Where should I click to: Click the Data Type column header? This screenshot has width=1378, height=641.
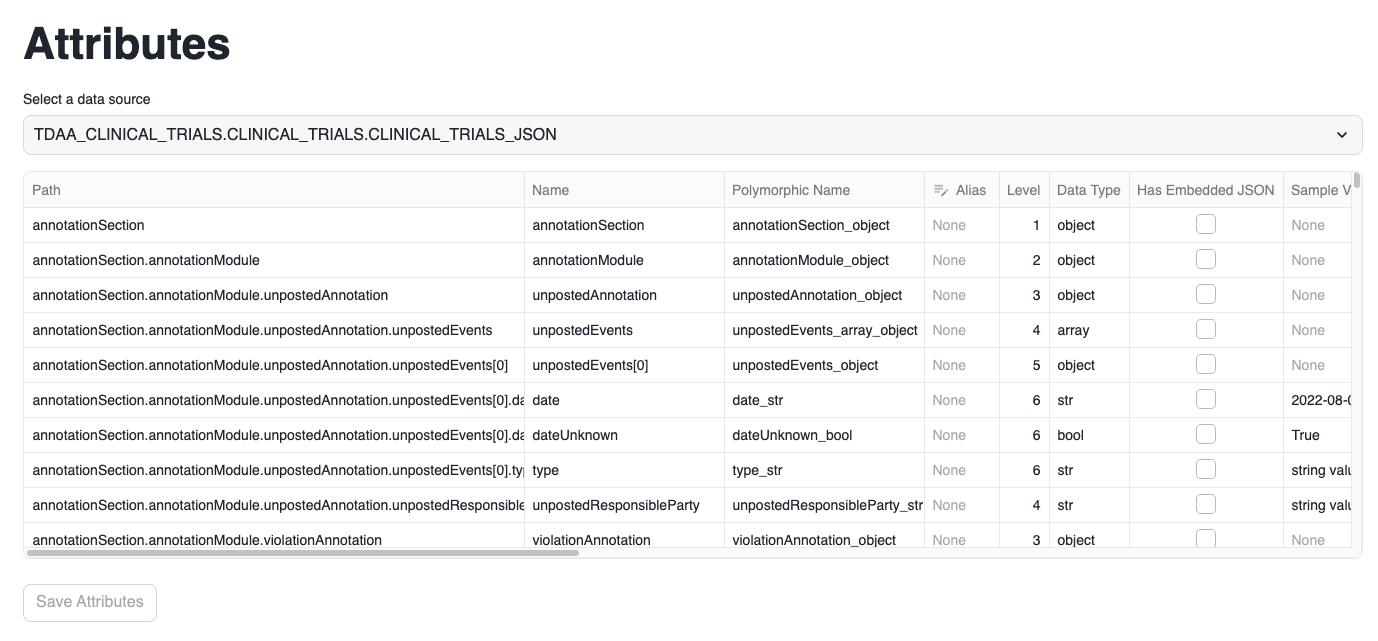[1088, 190]
